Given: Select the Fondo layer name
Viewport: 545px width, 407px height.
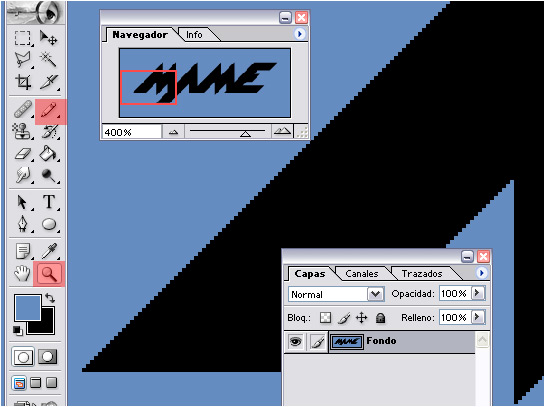Looking at the screenshot, I should (381, 341).
